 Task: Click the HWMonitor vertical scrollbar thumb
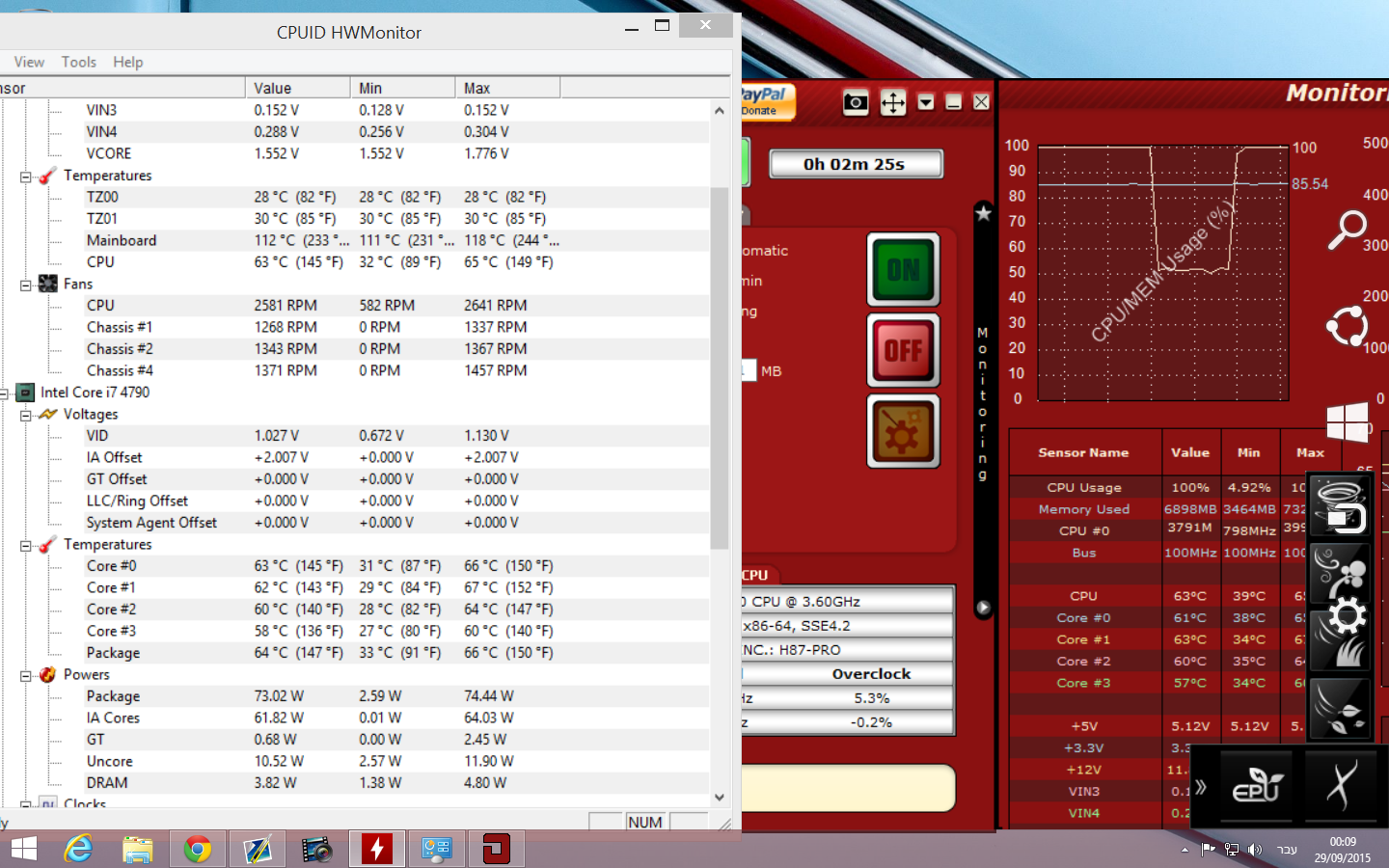click(x=720, y=368)
